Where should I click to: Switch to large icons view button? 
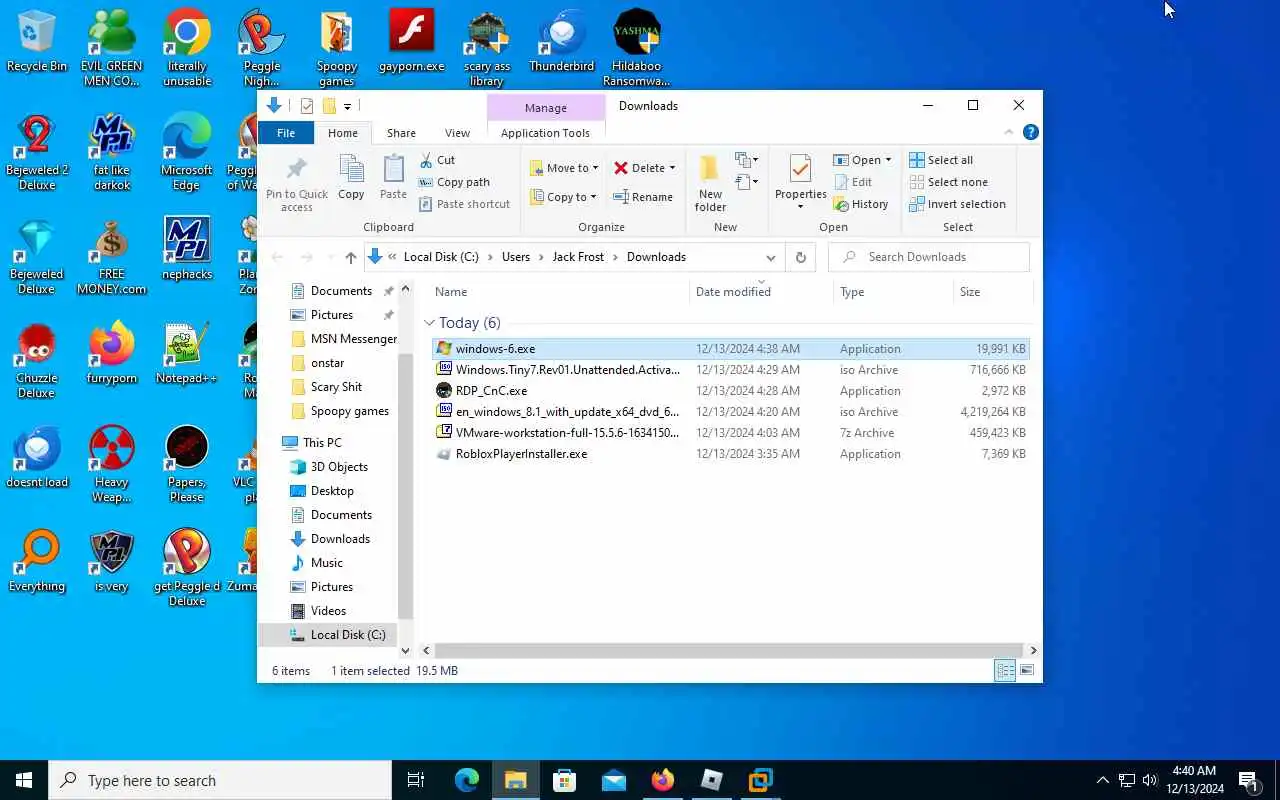click(1026, 671)
